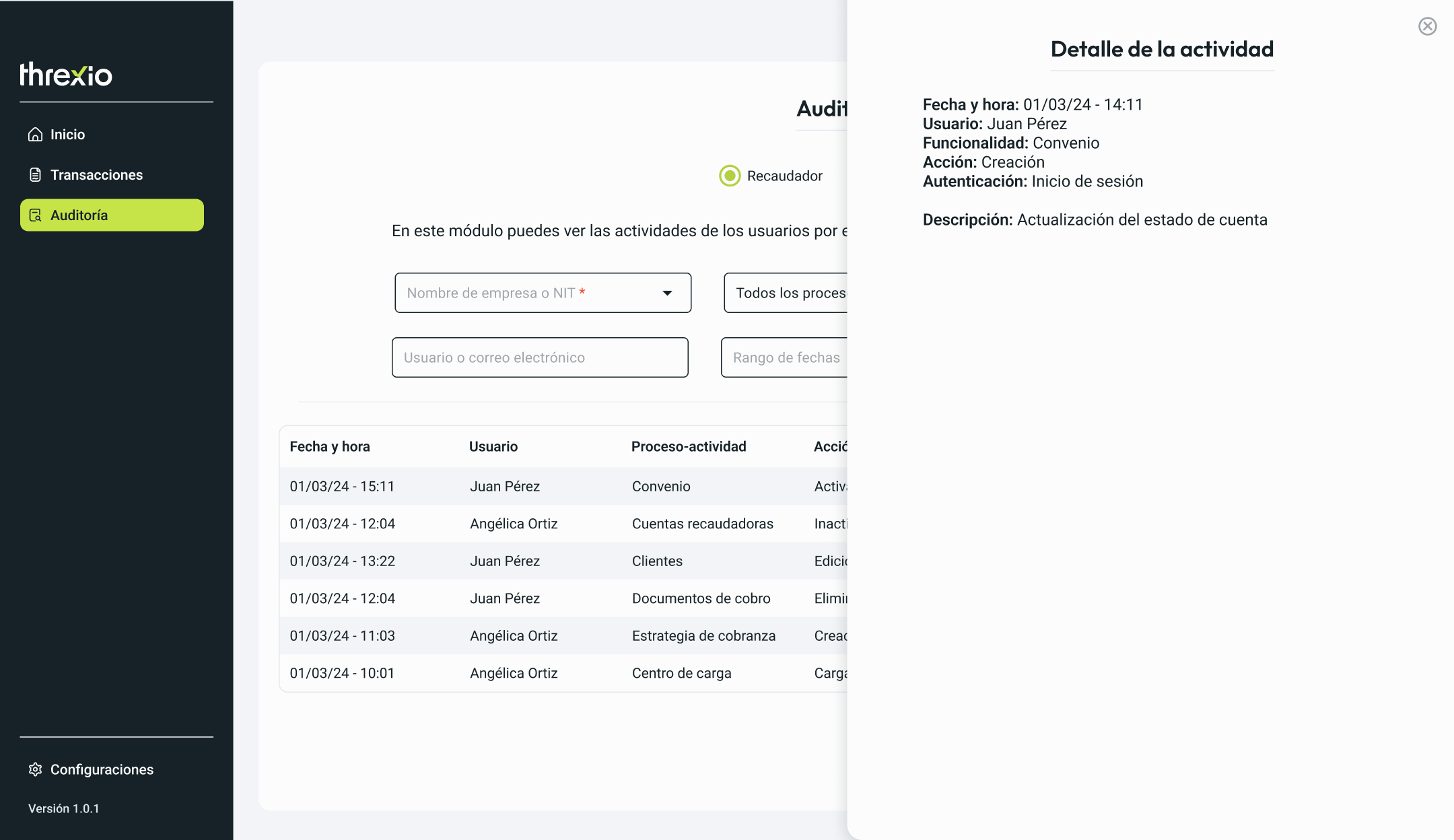Select the 01/03/24 - 11:03 row date
1454x840 pixels.
342,635
